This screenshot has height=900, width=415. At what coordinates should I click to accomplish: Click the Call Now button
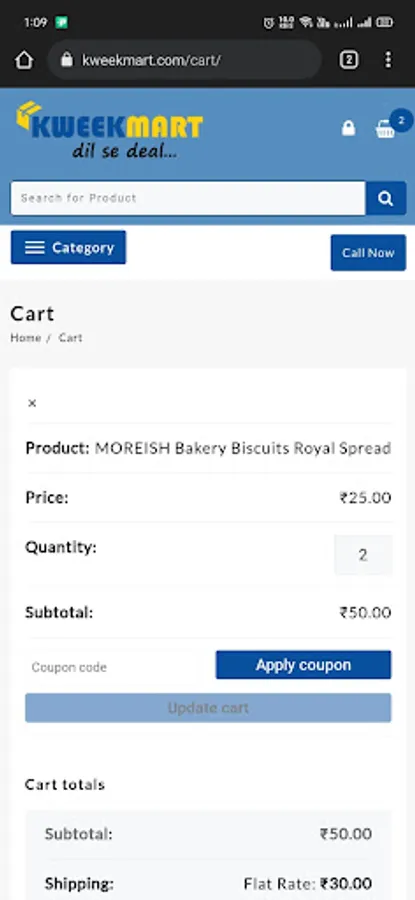pyautogui.click(x=369, y=253)
